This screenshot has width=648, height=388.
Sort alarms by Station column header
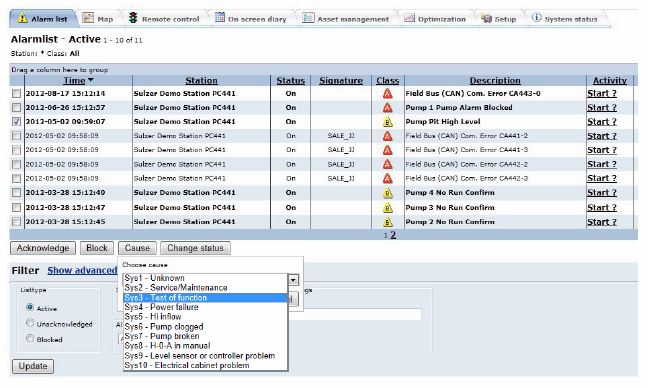pos(201,81)
